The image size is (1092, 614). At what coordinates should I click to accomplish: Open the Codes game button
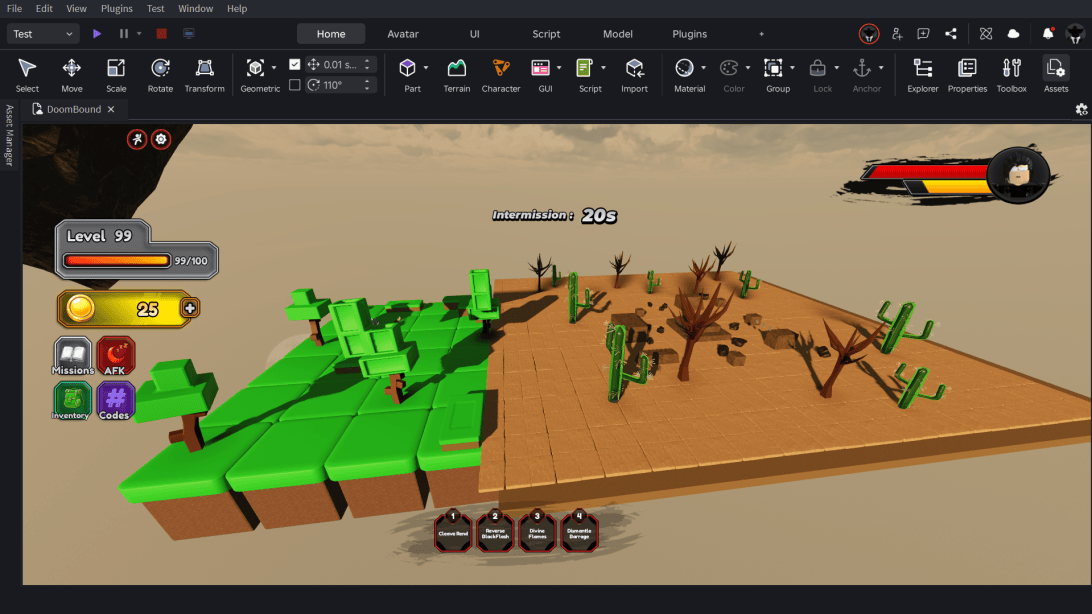tap(115, 401)
